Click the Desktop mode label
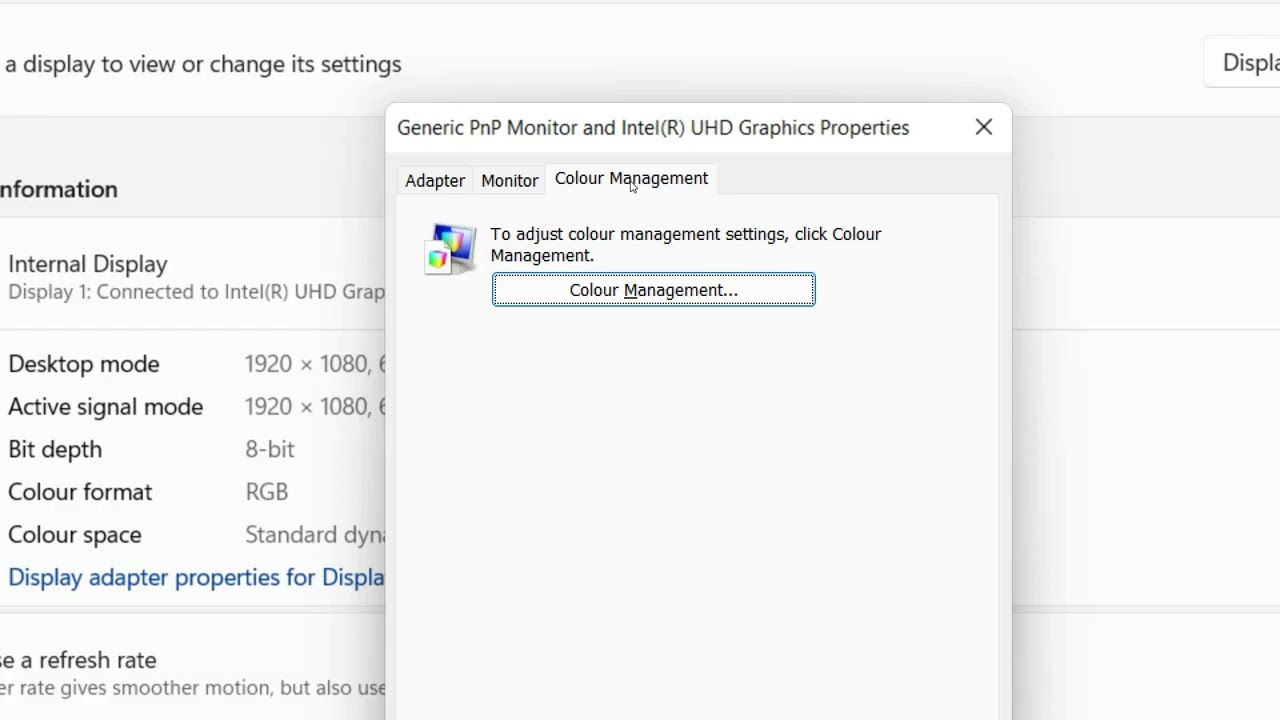This screenshot has width=1280, height=720. [84, 364]
